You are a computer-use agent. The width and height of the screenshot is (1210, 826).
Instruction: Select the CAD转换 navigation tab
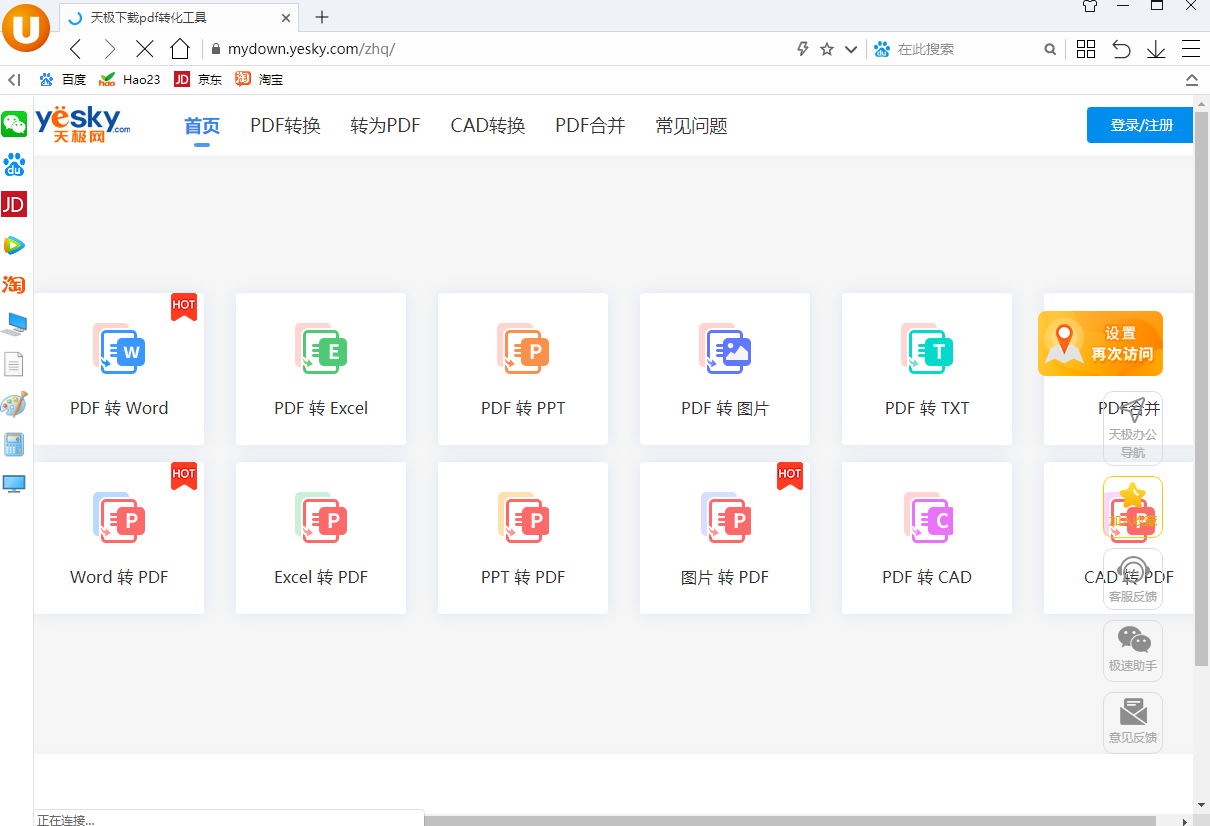(488, 126)
